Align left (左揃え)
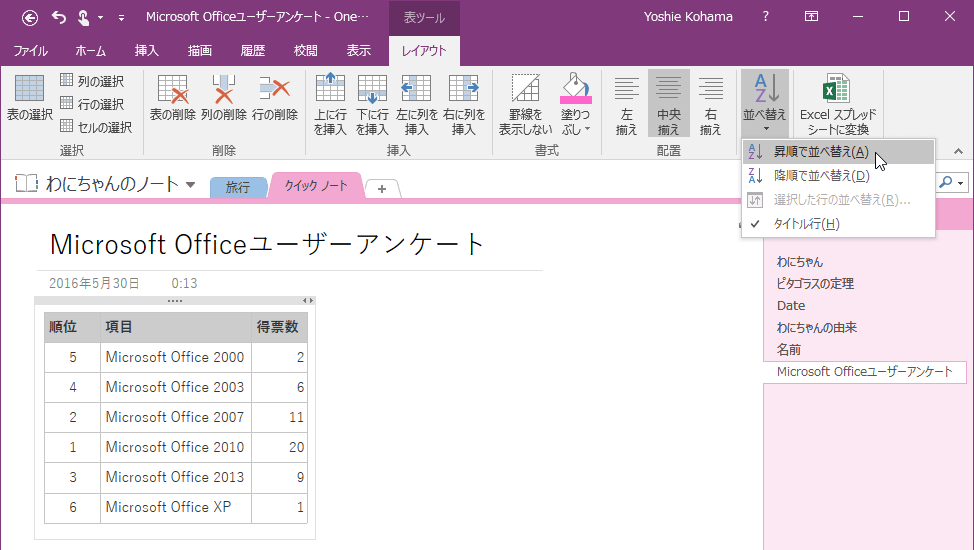 (x=627, y=104)
